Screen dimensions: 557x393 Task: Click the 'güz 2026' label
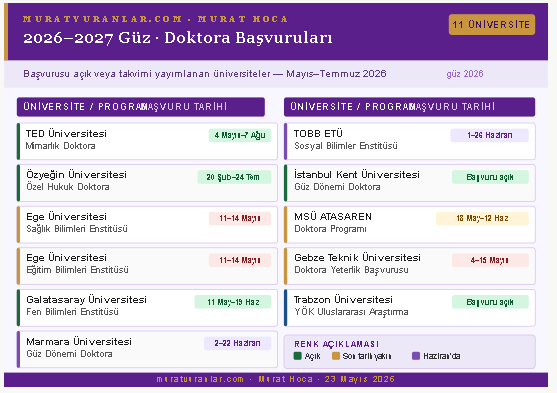[465, 74]
